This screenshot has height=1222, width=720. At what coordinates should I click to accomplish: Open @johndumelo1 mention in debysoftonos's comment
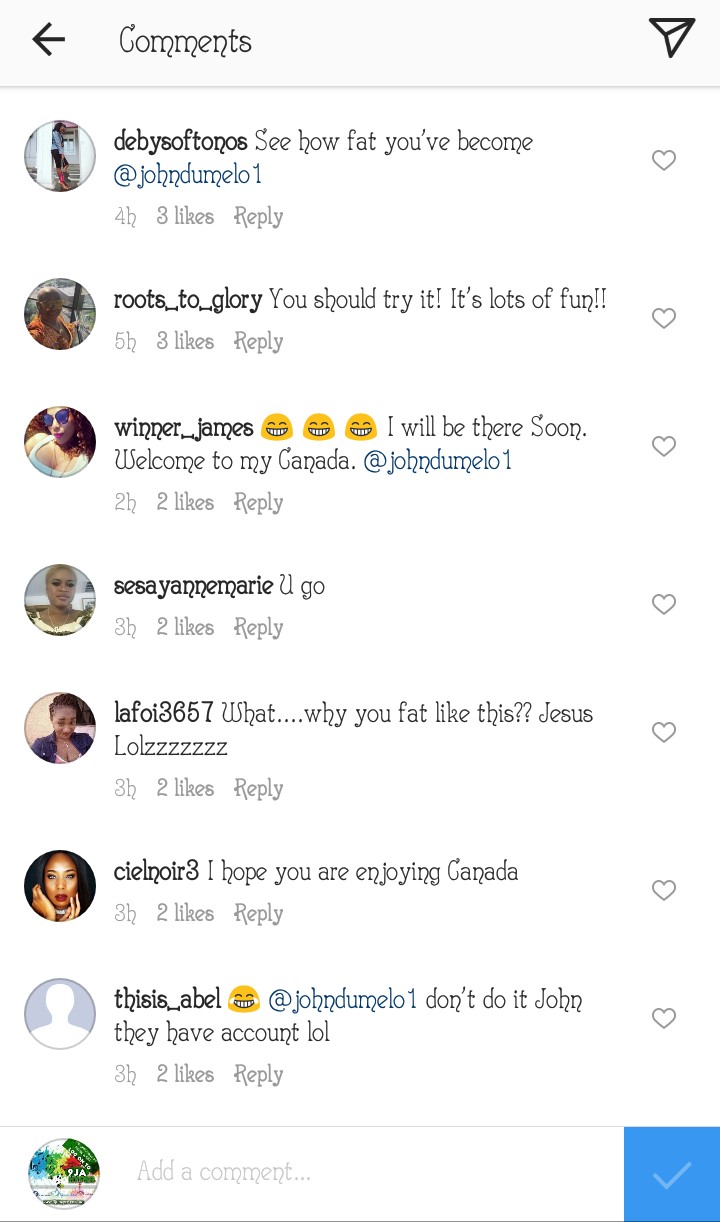click(188, 175)
